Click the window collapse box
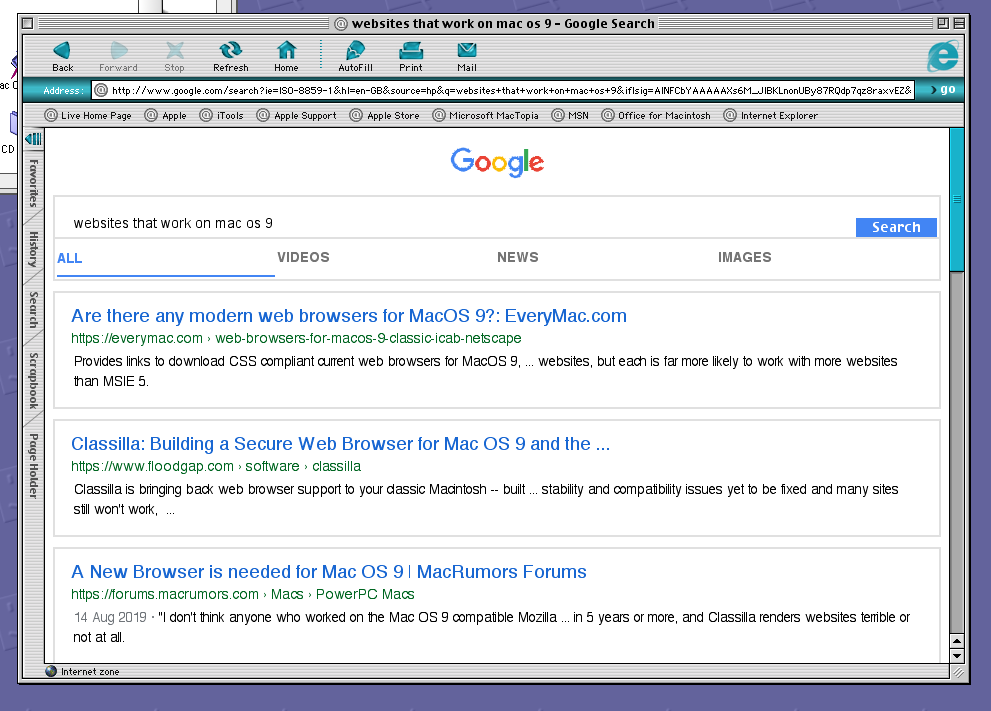Screen dimensions: 991x711 959,23
